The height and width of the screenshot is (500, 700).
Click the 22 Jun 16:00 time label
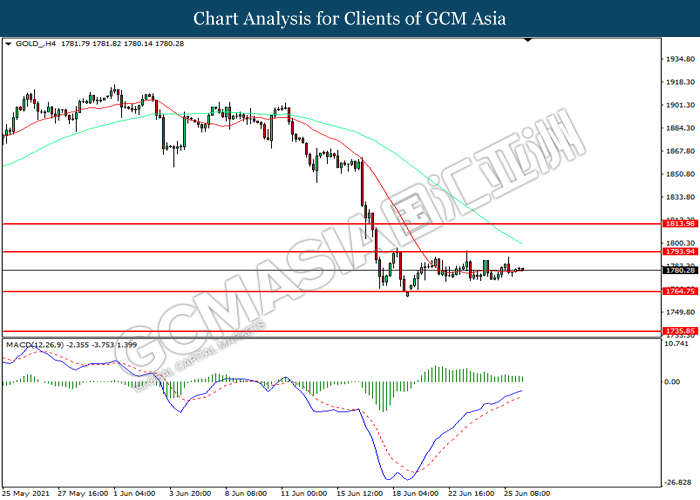[471, 493]
